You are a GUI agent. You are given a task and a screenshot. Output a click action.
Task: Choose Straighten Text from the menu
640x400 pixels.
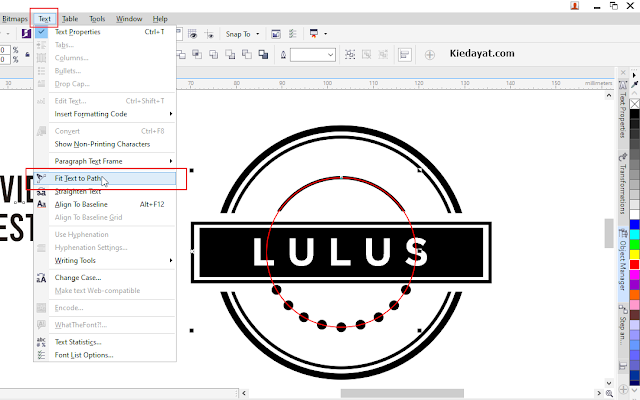[x=105, y=191]
